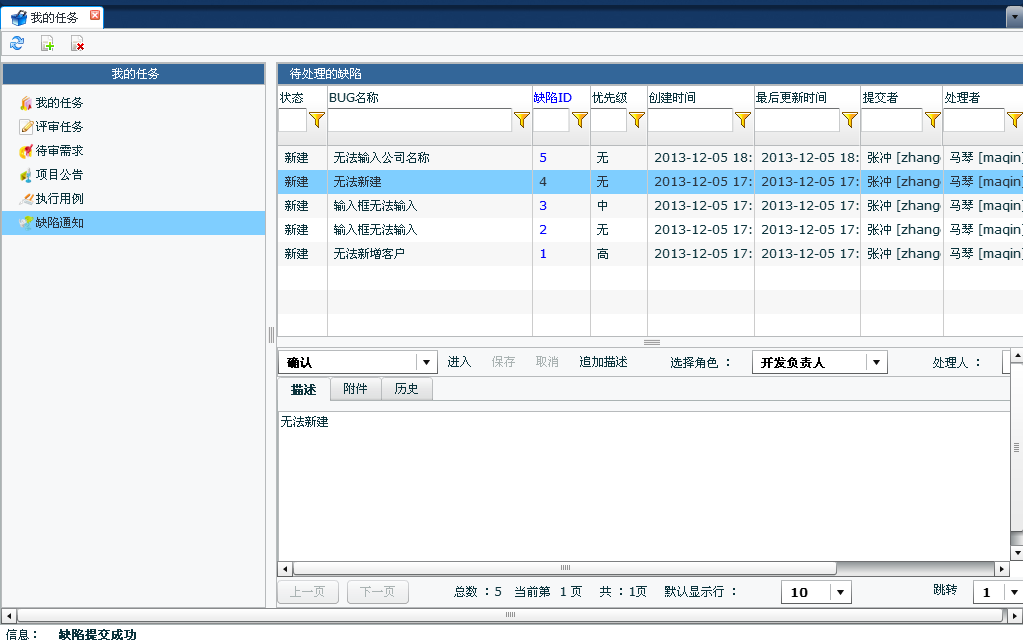This screenshot has width=1023, height=641.
Task: Click the 追加描述 button
Action: [603, 362]
